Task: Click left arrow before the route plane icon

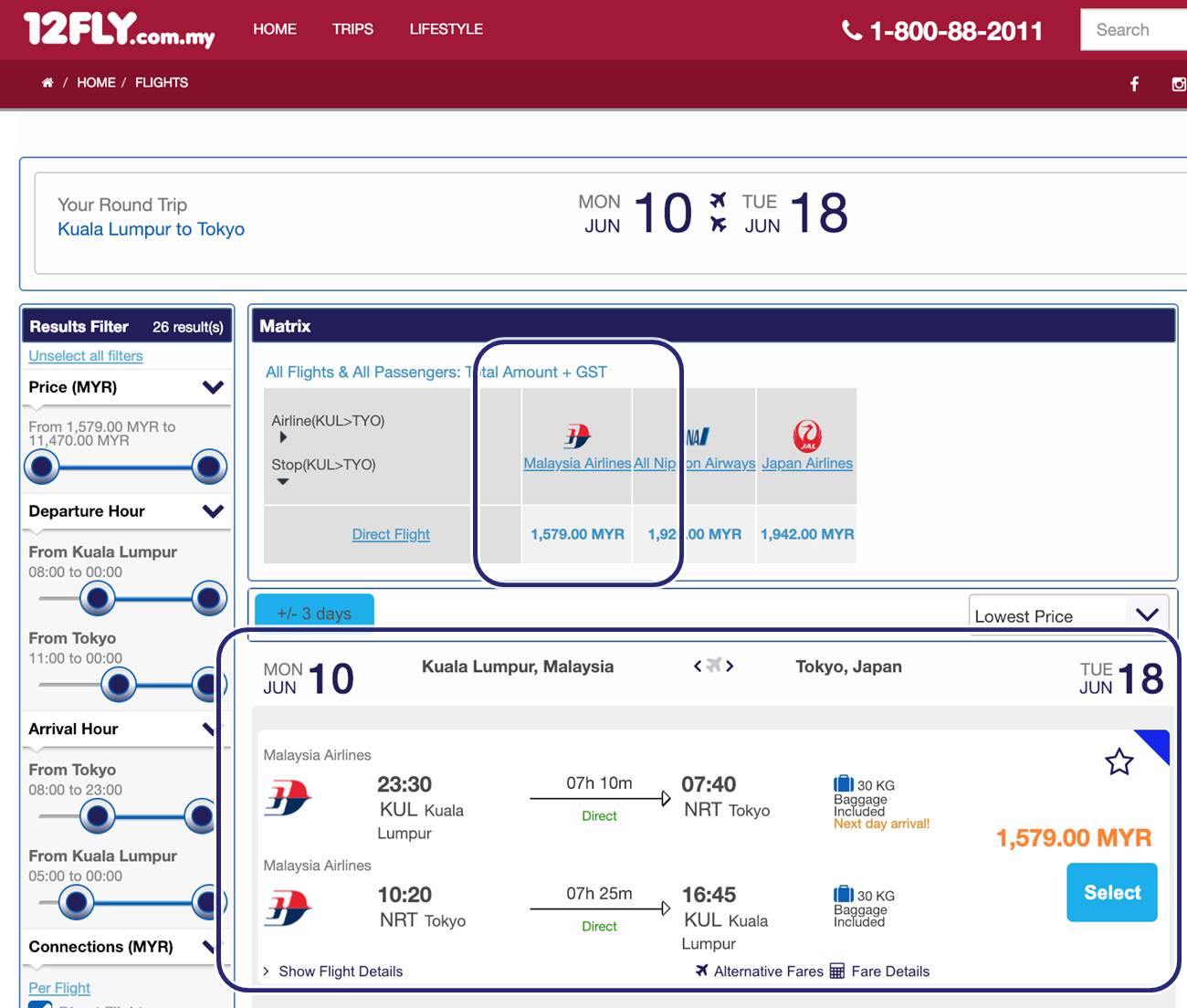Action: tap(698, 666)
